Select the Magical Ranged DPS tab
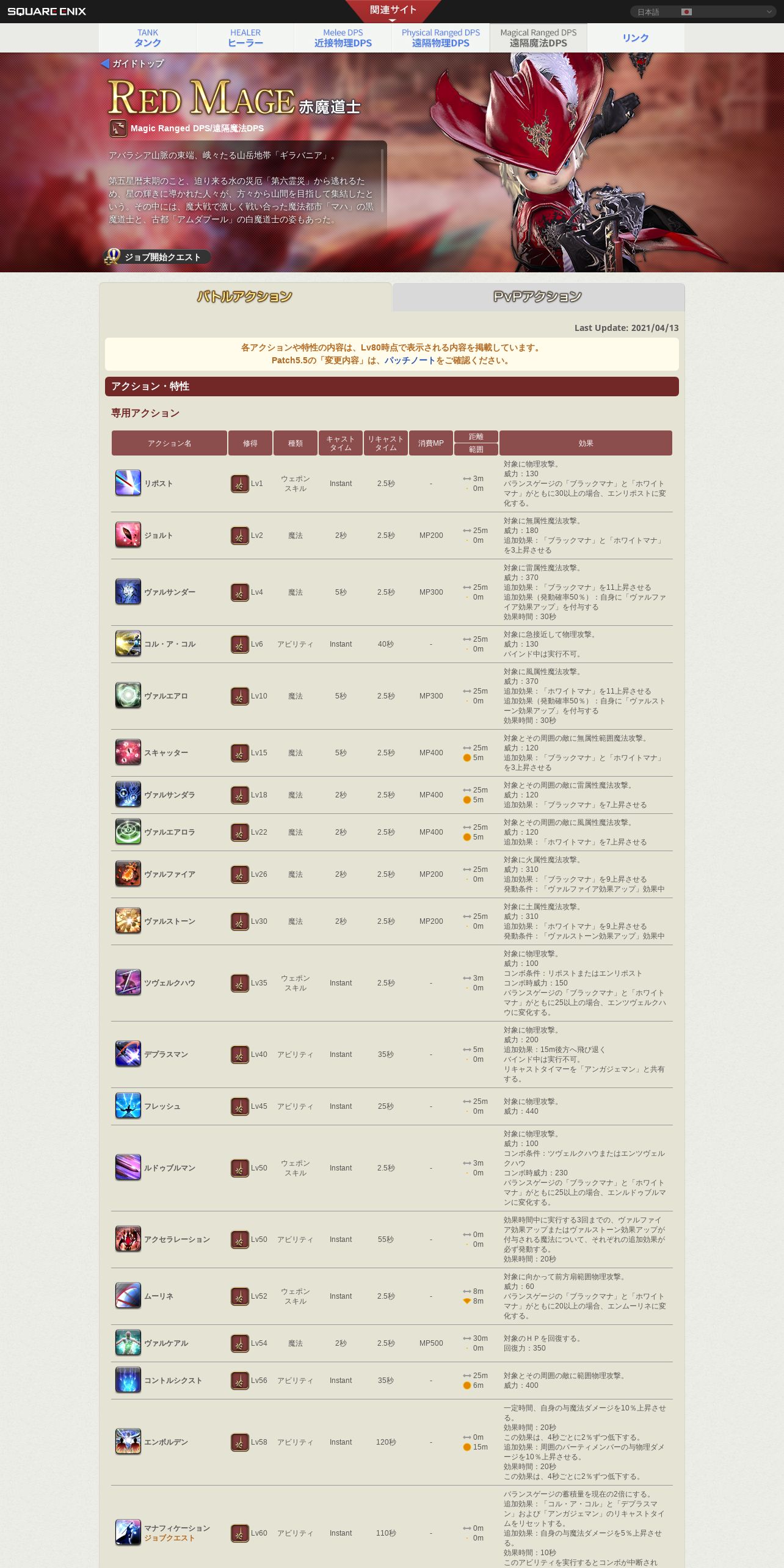 click(539, 38)
